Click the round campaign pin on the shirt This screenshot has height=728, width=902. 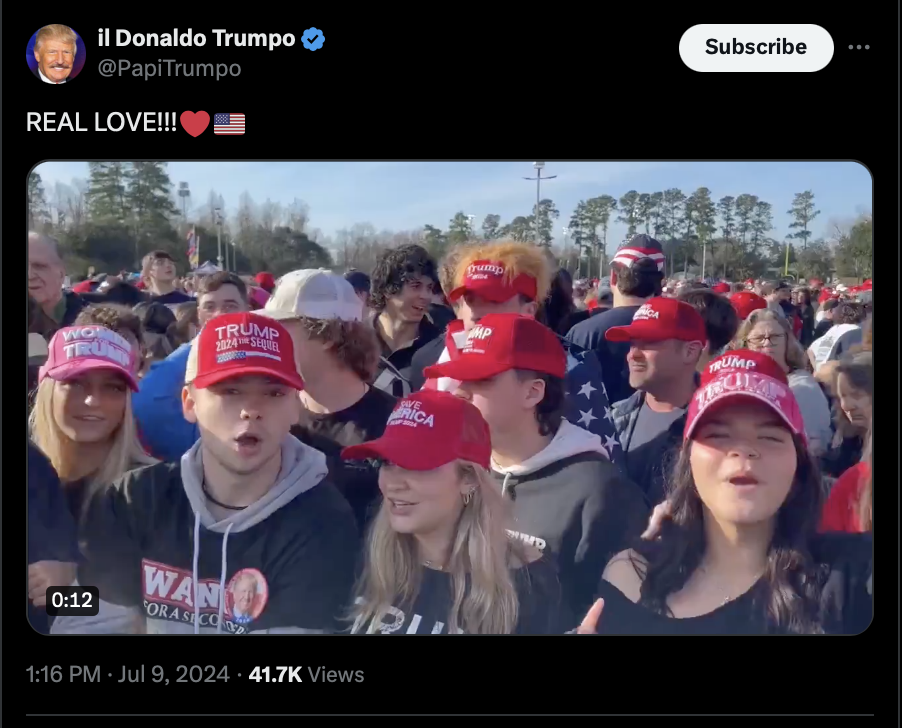(x=246, y=595)
